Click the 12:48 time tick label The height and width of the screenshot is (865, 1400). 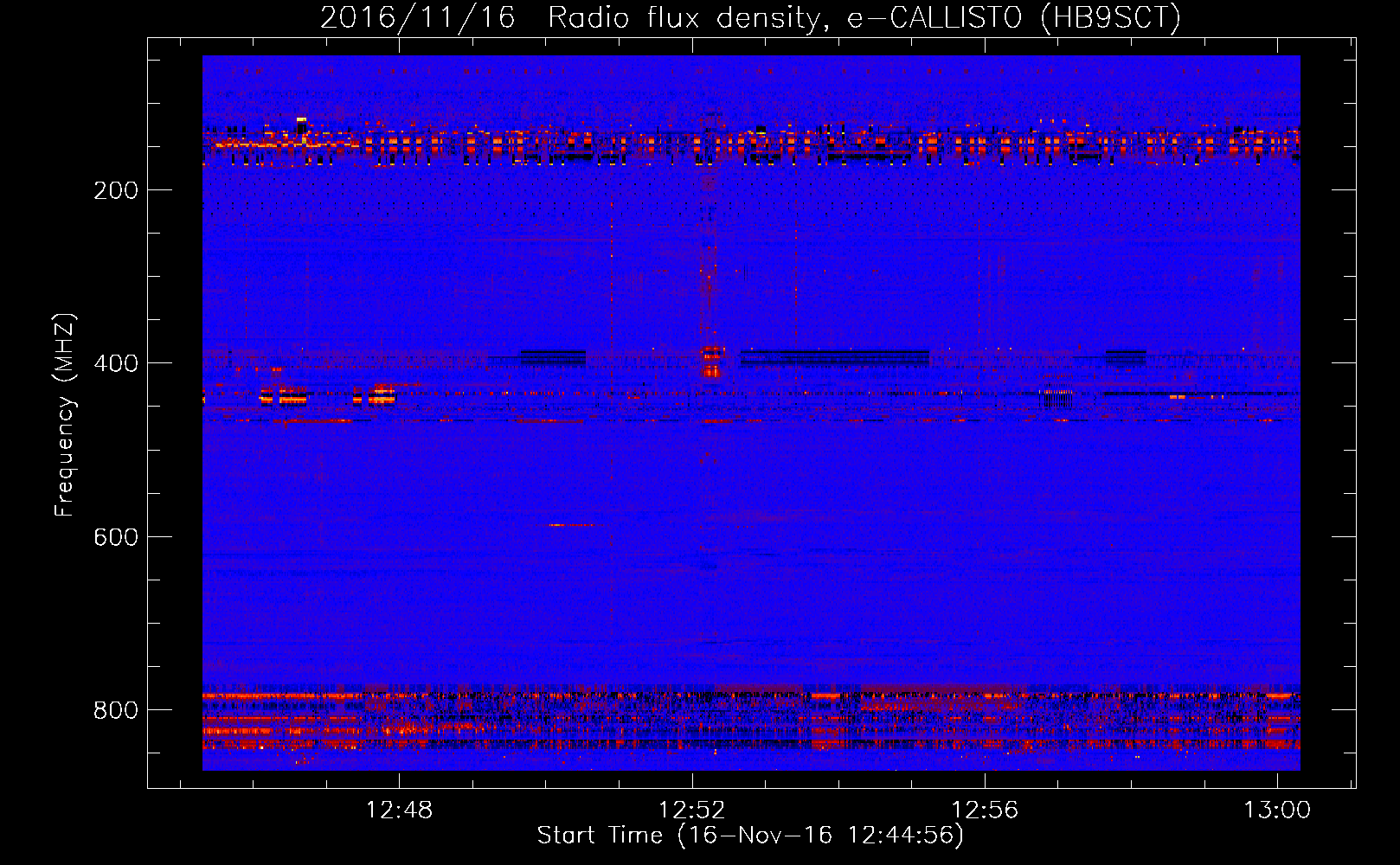[399, 811]
